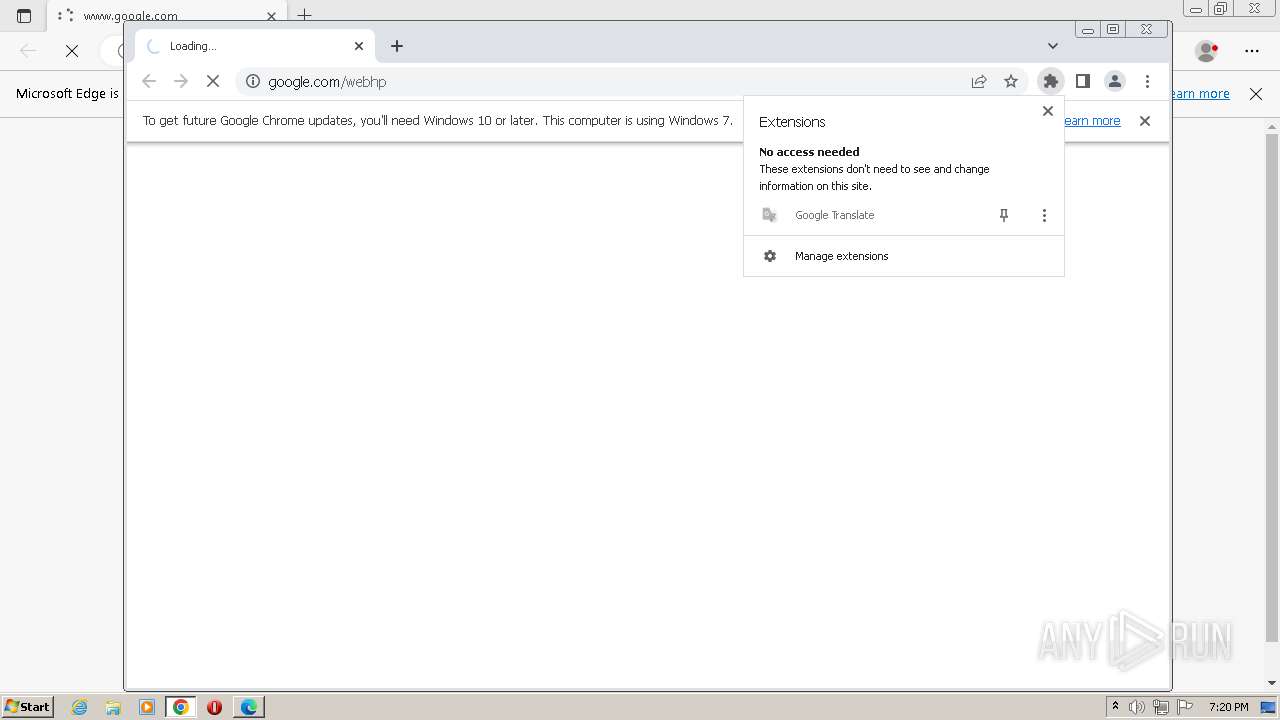Dismiss the Edge infobar
The image size is (1280, 720).
coord(1256,94)
